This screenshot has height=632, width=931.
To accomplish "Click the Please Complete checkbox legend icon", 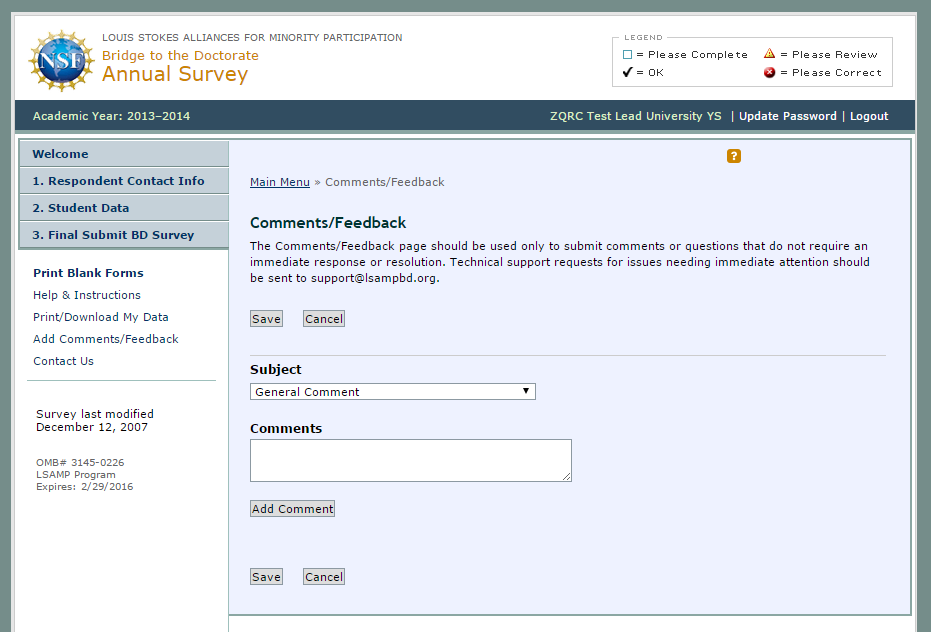I will tap(627, 55).
